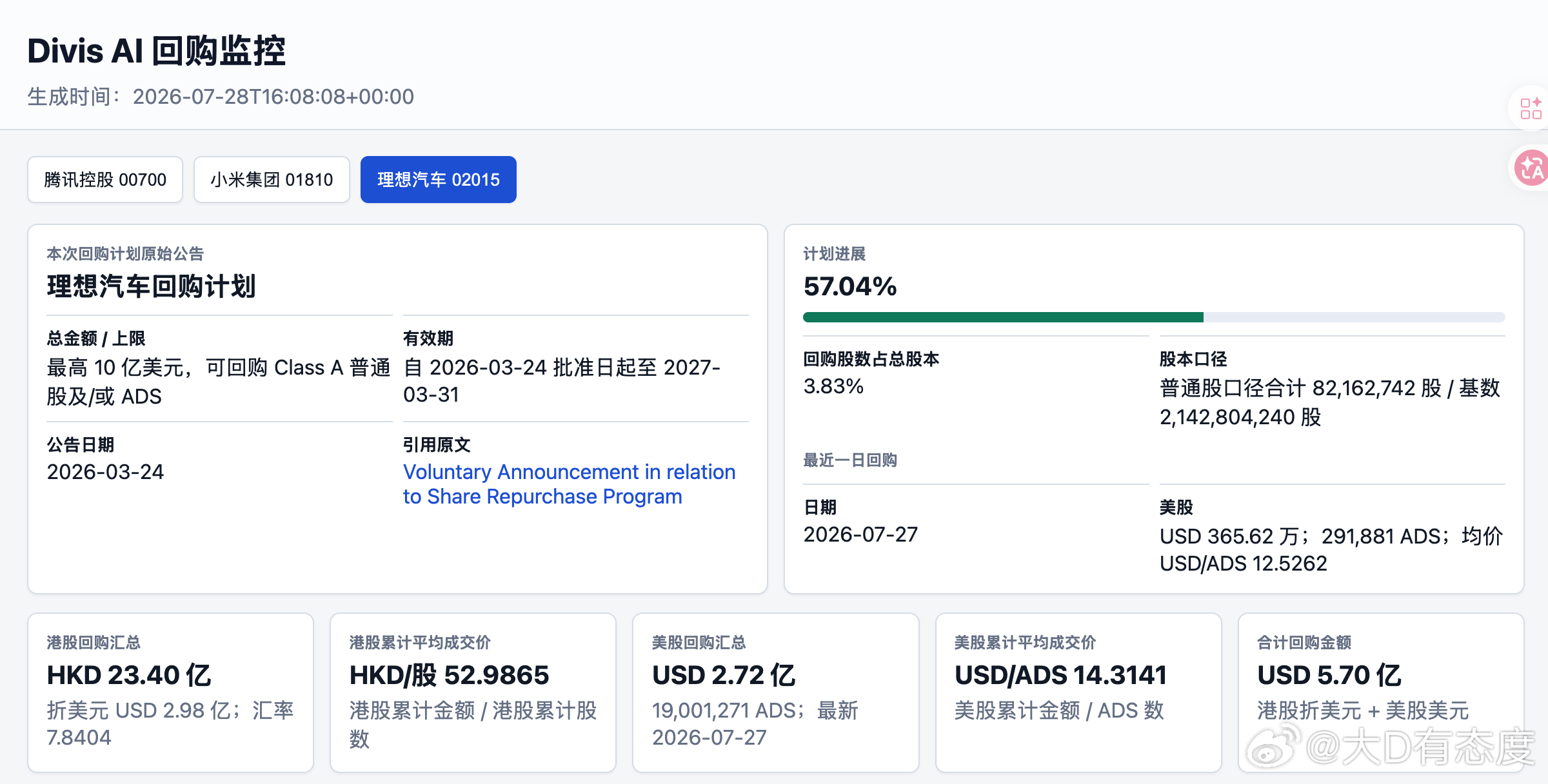Click HKD/股 52.9865 average price
Image resolution: width=1548 pixels, height=784 pixels.
449,675
